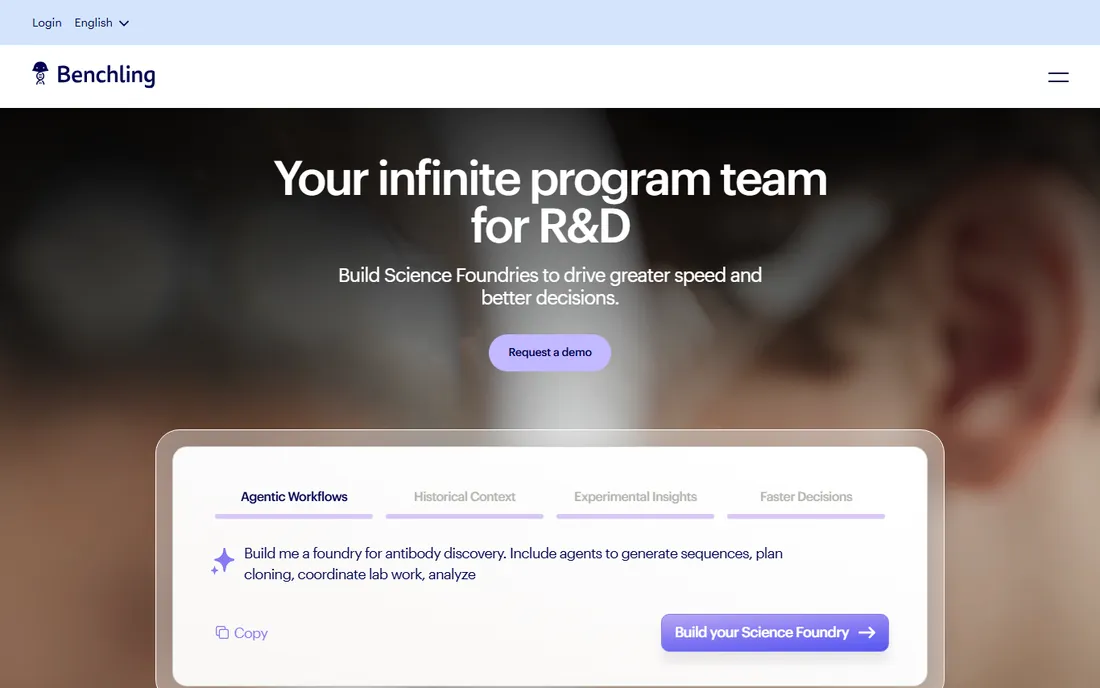1100x688 pixels.
Task: Click the Request a demo button
Action: (550, 352)
